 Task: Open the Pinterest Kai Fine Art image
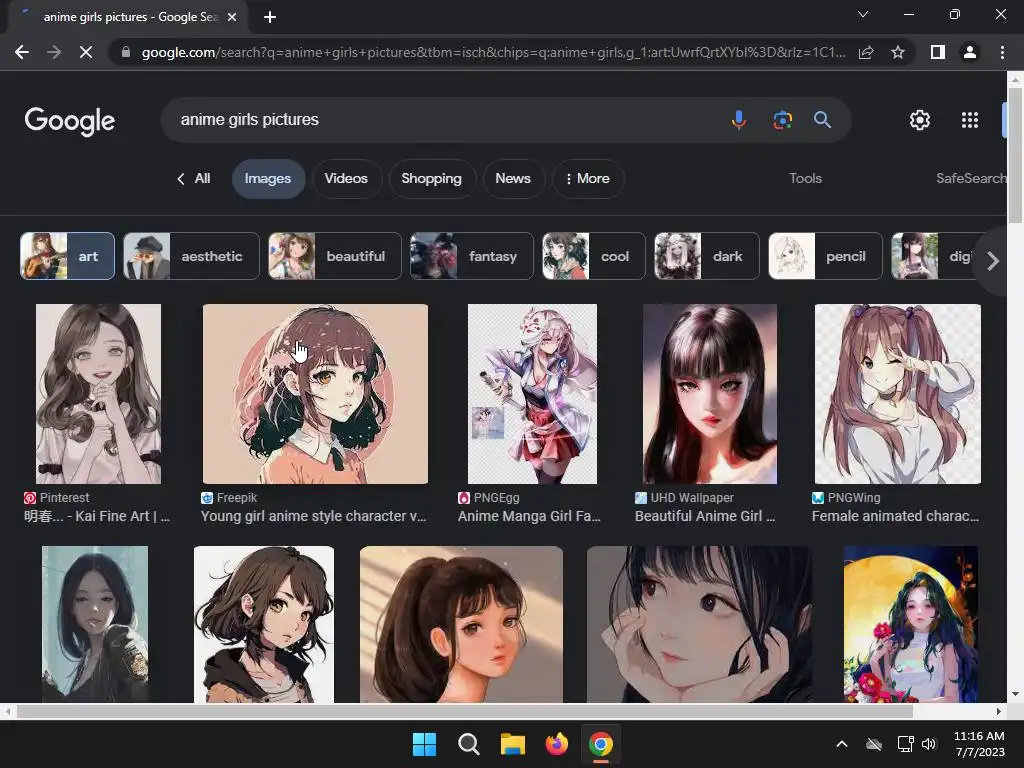point(98,394)
